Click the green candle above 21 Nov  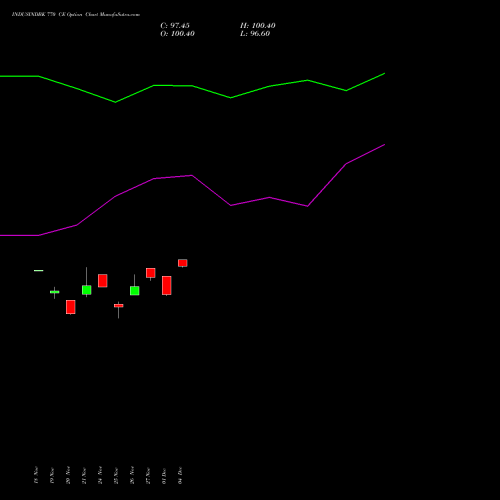point(87,290)
